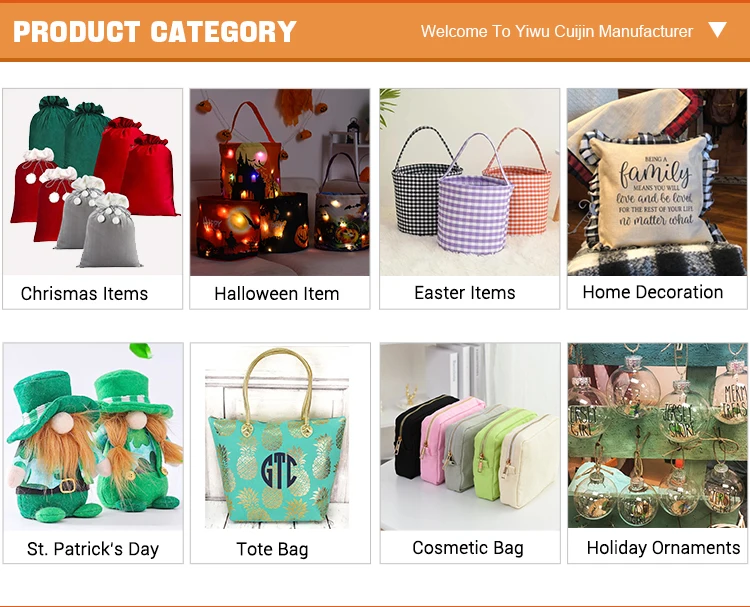The image size is (750, 607).
Task: Click the white triangle arrow in header
Action: coord(717,30)
